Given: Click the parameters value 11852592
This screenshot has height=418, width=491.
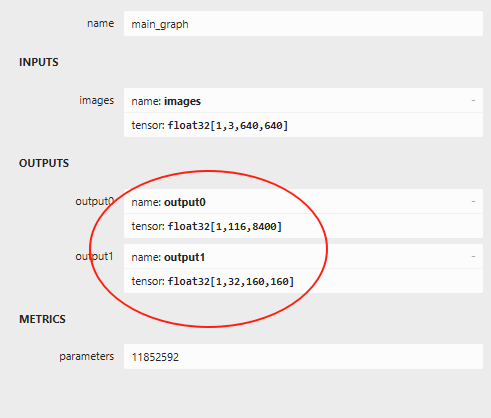Looking at the screenshot, I should [303, 357].
